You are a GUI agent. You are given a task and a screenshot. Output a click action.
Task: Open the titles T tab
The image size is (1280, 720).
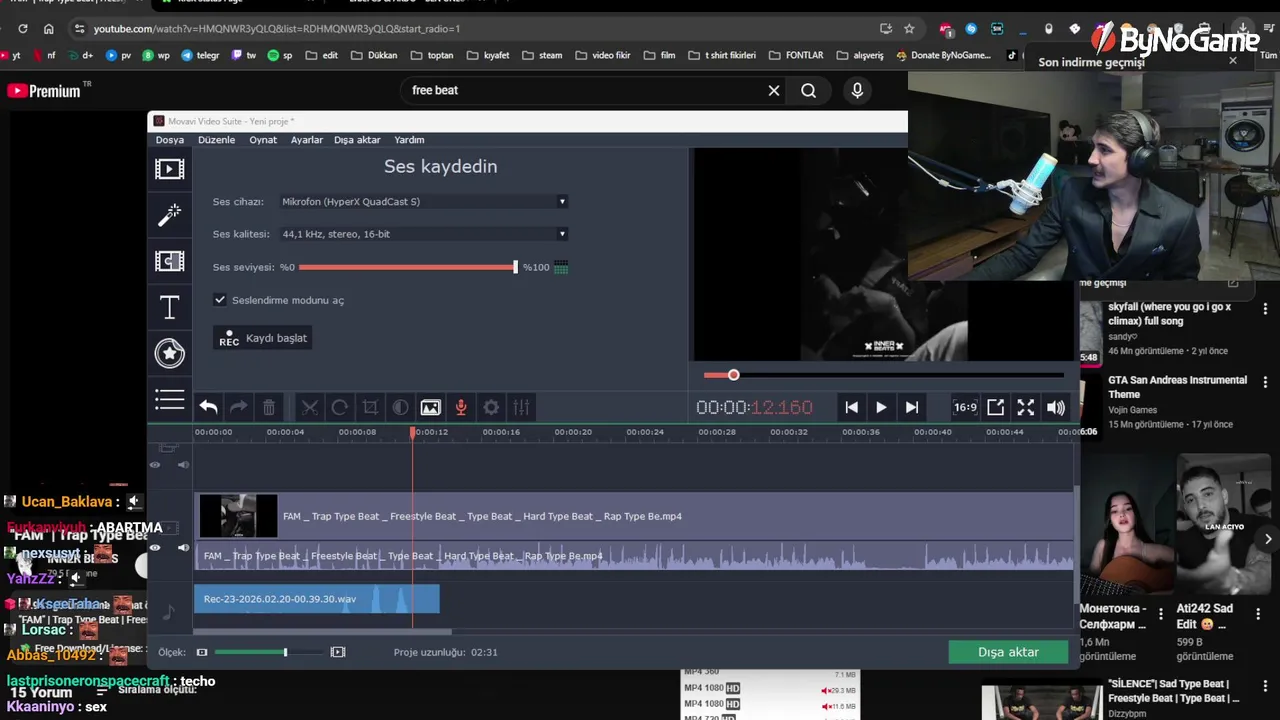point(169,308)
